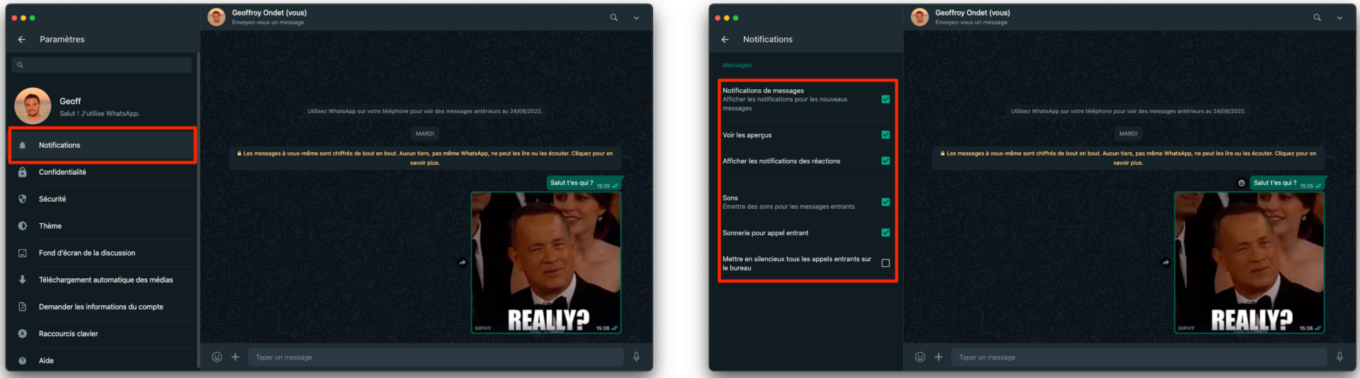Toggle the 'Voir les aperçus' checkbox
Screen dimensions: 1360x378
tap(885, 134)
